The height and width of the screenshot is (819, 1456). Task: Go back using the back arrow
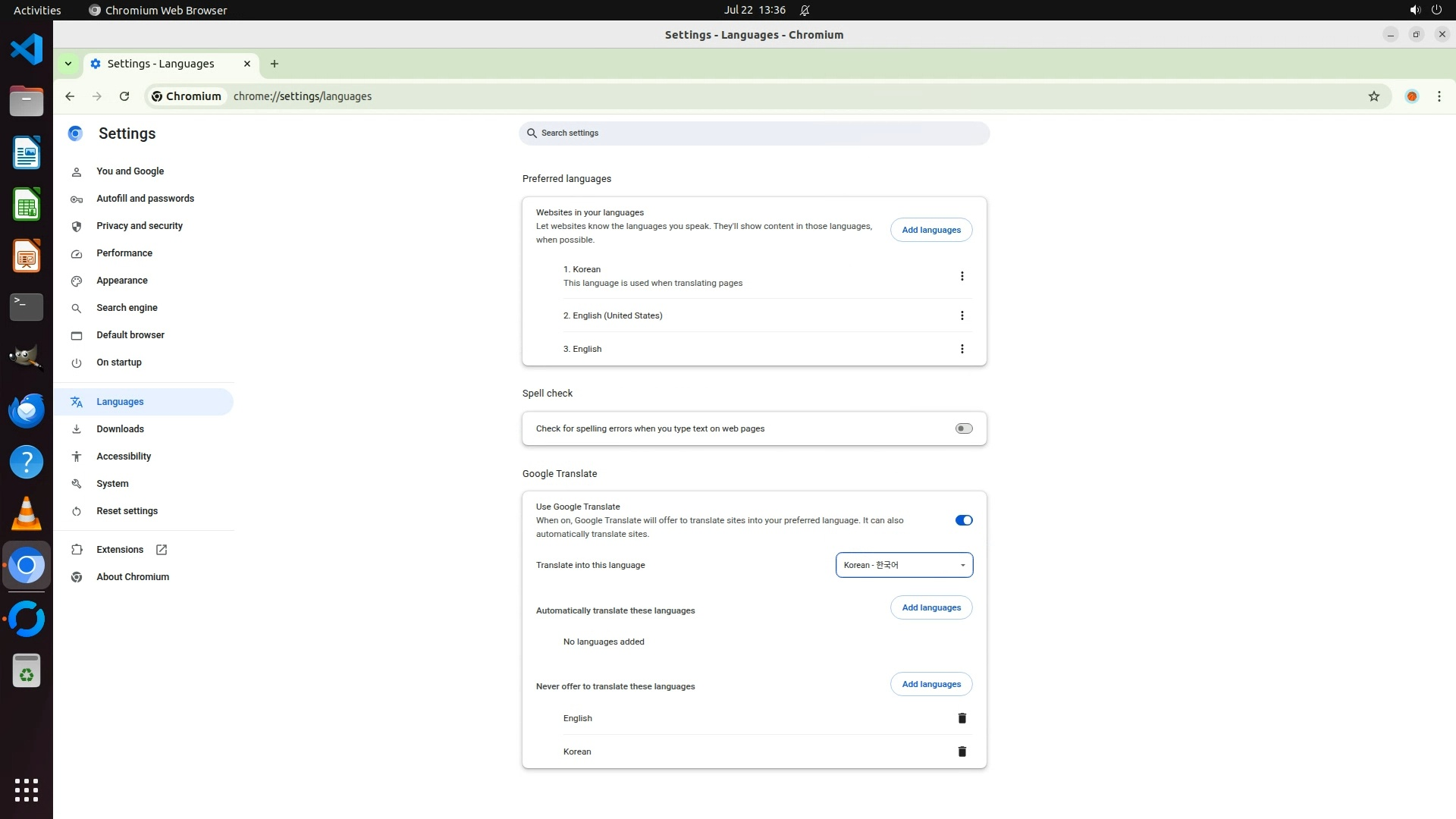(70, 96)
